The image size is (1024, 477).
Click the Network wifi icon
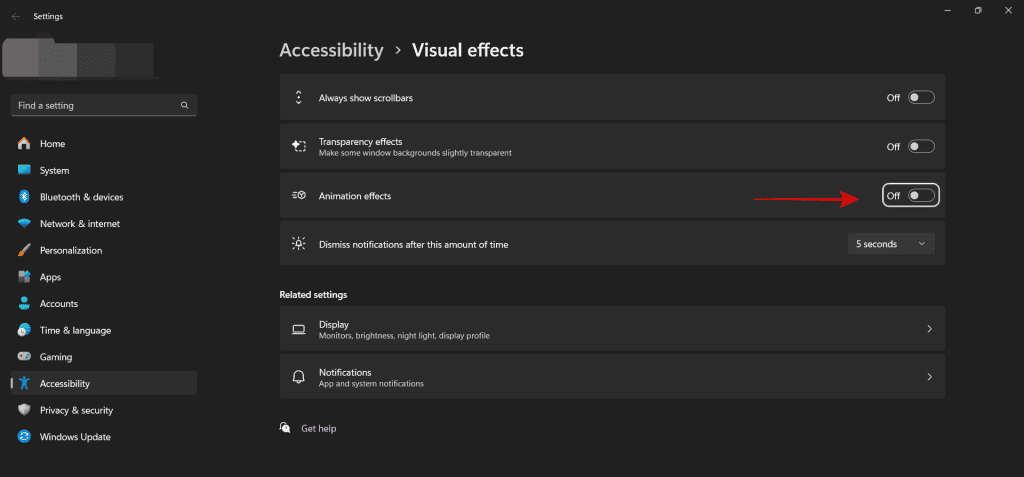pos(24,223)
